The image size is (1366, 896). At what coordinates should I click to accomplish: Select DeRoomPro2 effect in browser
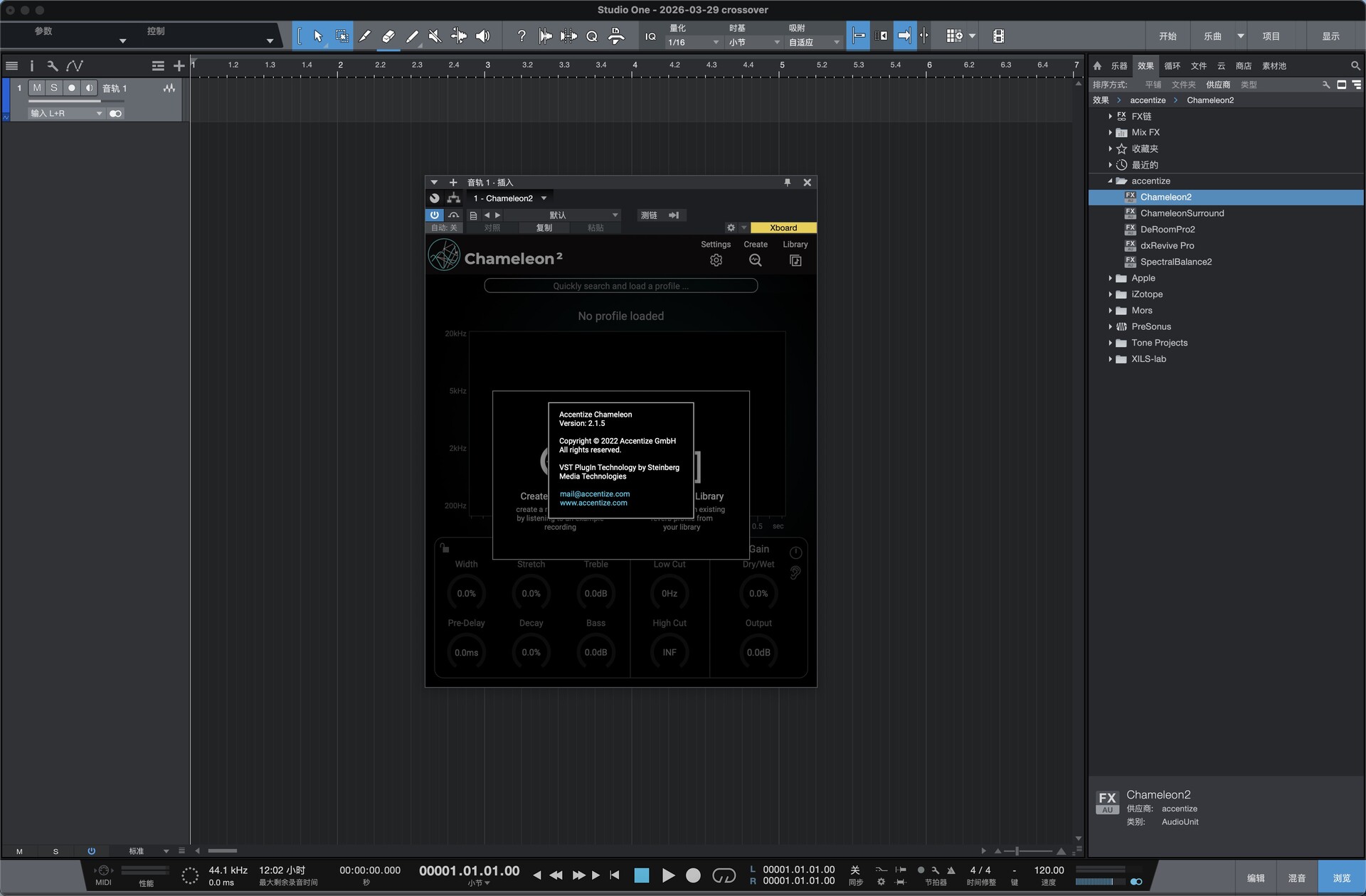point(1167,230)
